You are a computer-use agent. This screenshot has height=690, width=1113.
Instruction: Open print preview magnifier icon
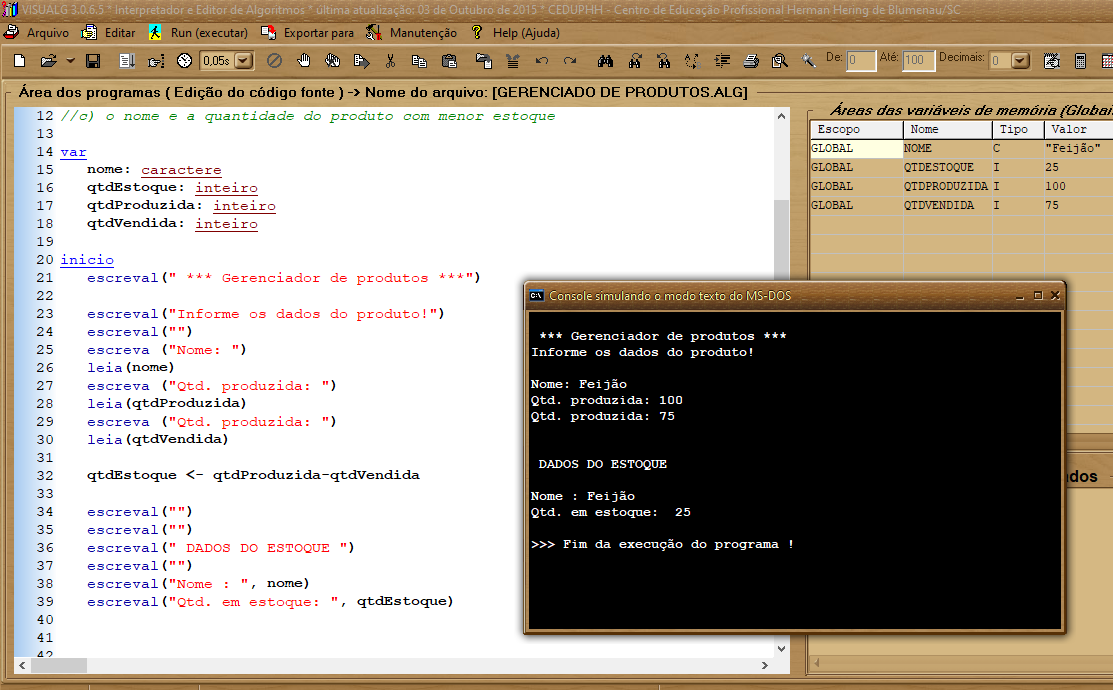(x=779, y=61)
